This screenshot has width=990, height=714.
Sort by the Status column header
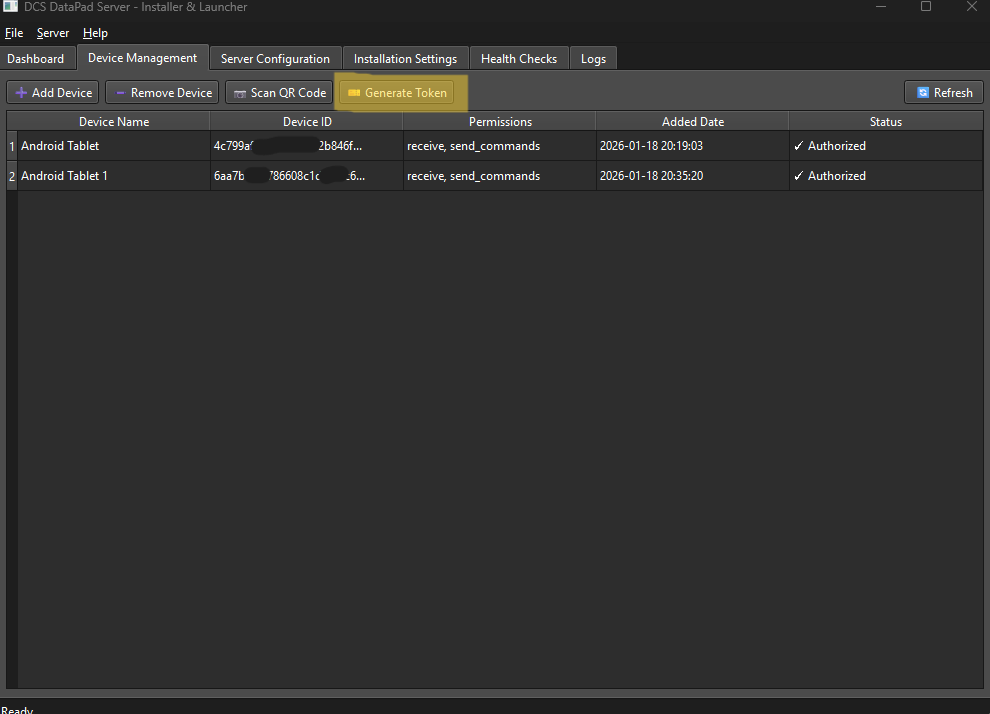(x=886, y=121)
